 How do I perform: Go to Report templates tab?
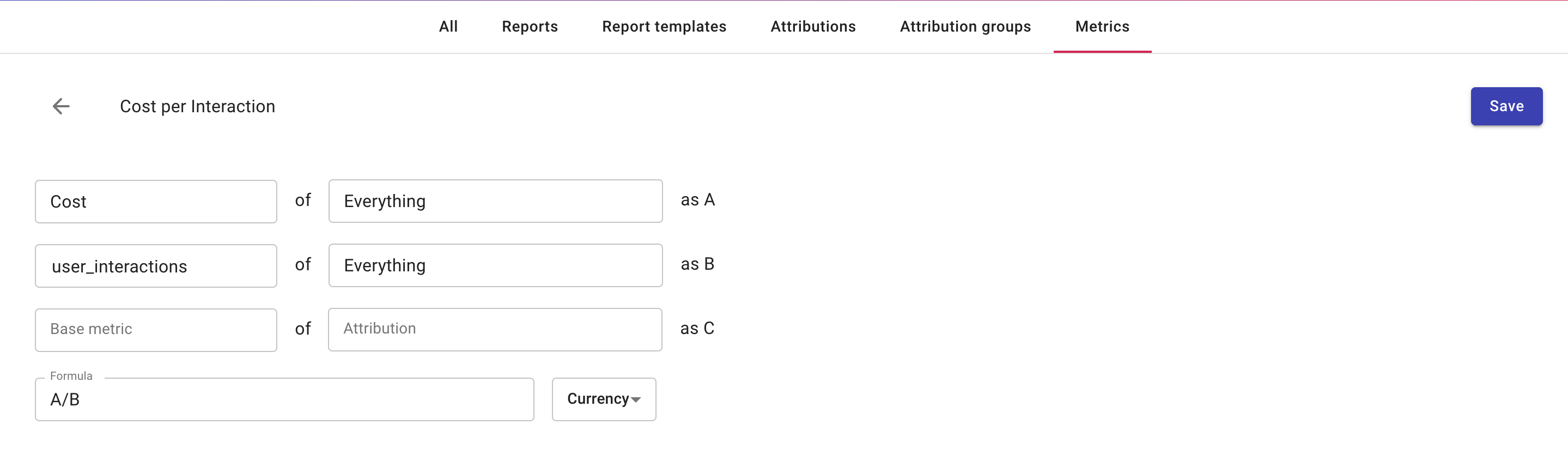pos(664,27)
